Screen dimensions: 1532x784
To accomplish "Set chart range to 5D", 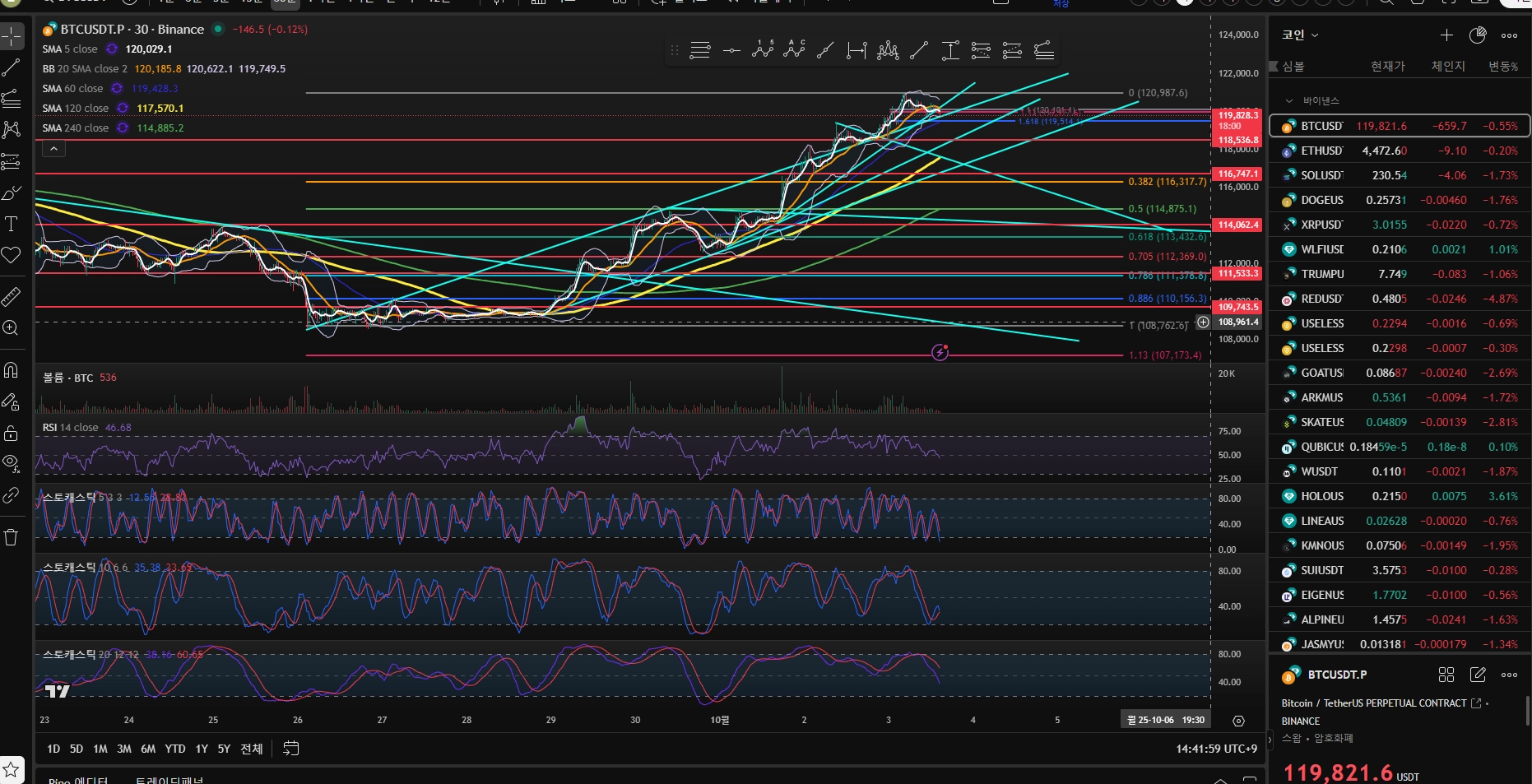I will [77, 749].
